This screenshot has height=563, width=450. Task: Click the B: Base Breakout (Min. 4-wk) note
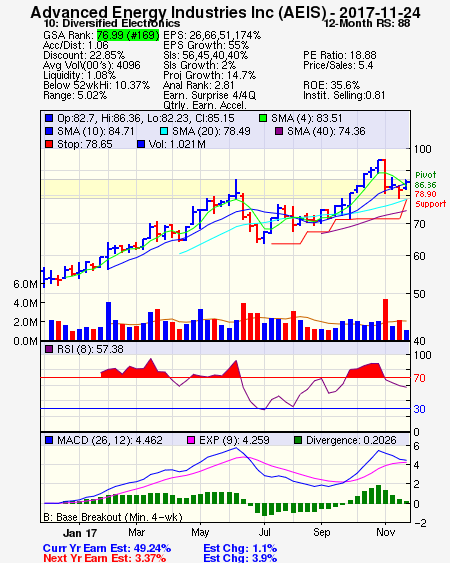pos(113,517)
